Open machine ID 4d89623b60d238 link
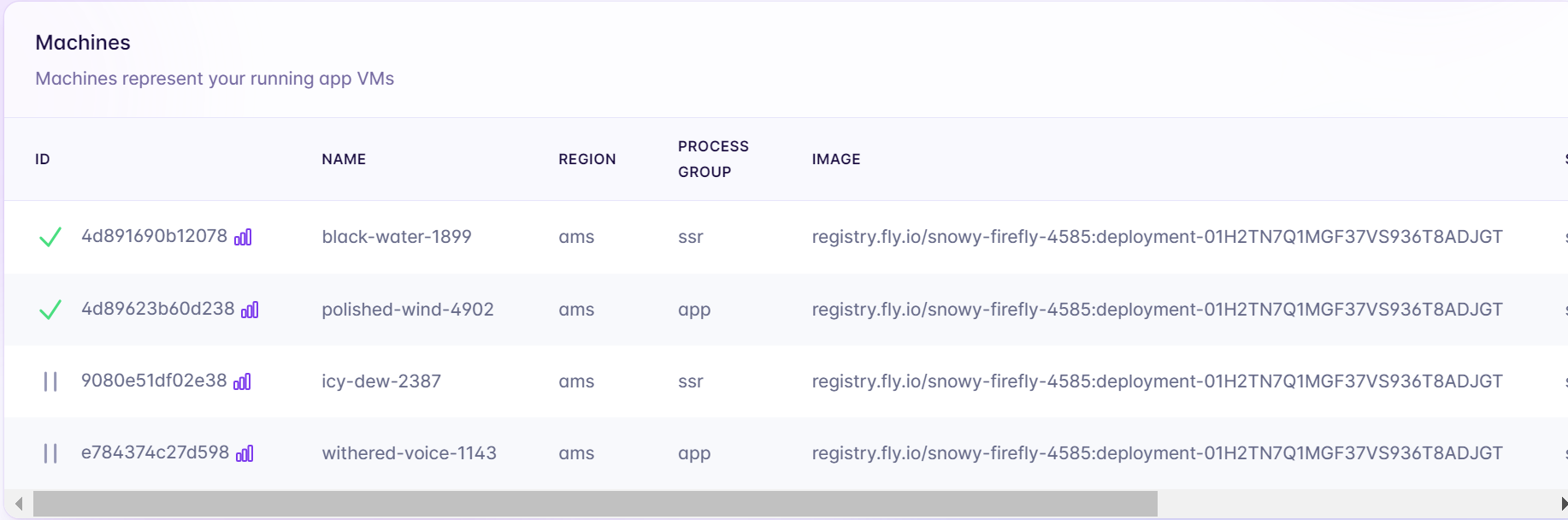Image resolution: width=1568 pixels, height=520 pixels. click(x=157, y=309)
